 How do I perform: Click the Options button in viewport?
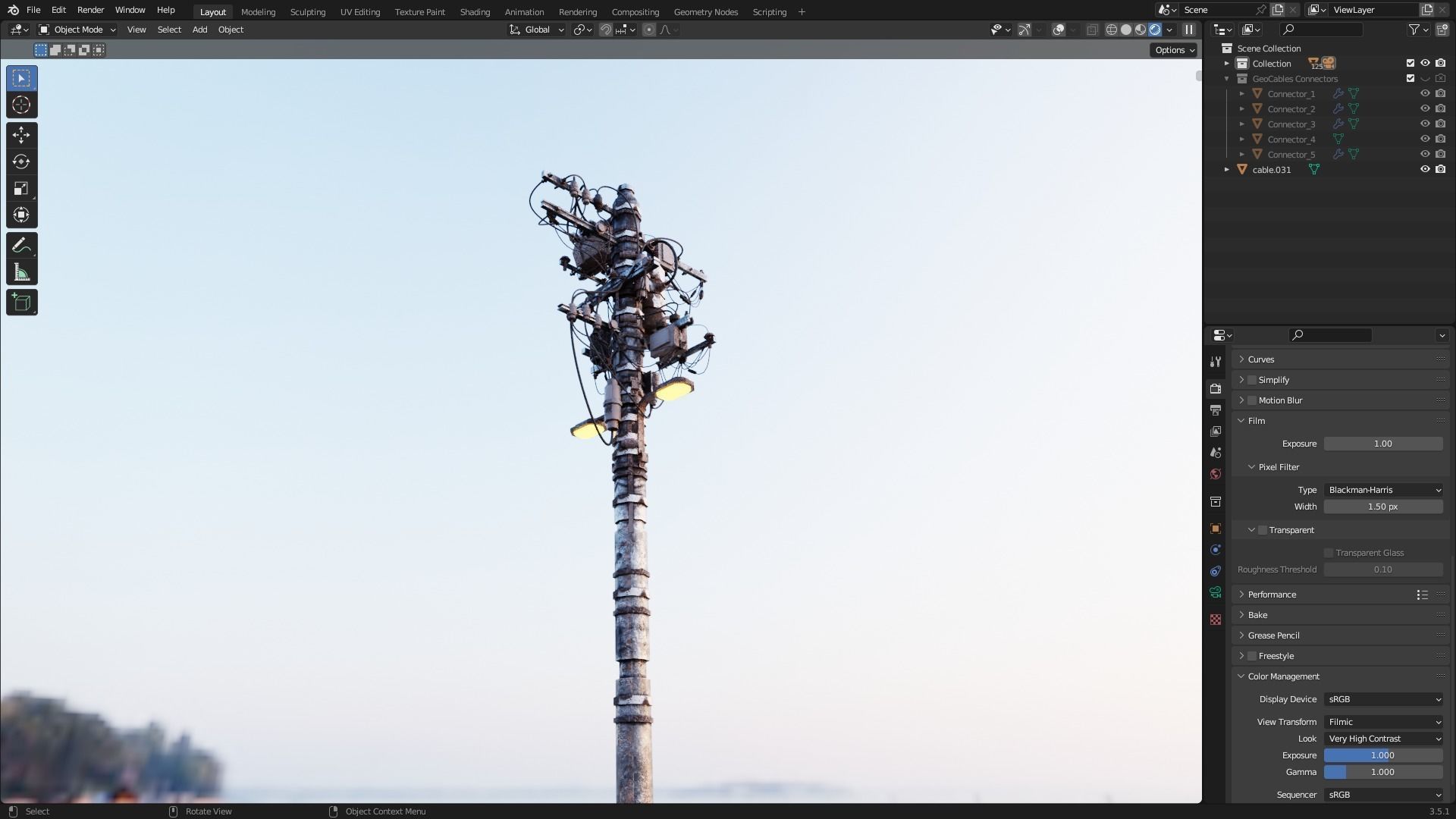click(x=1174, y=50)
